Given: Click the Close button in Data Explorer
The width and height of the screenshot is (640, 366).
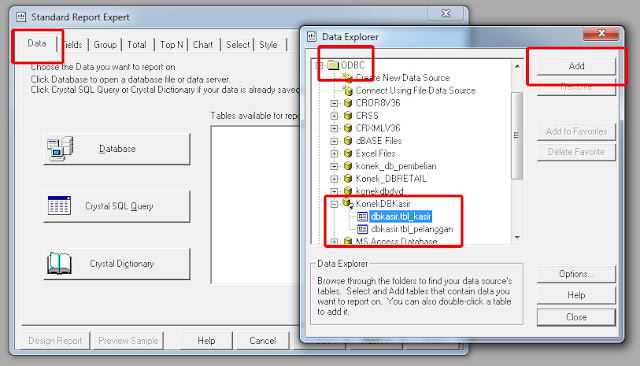Looking at the screenshot, I should click(x=576, y=317).
